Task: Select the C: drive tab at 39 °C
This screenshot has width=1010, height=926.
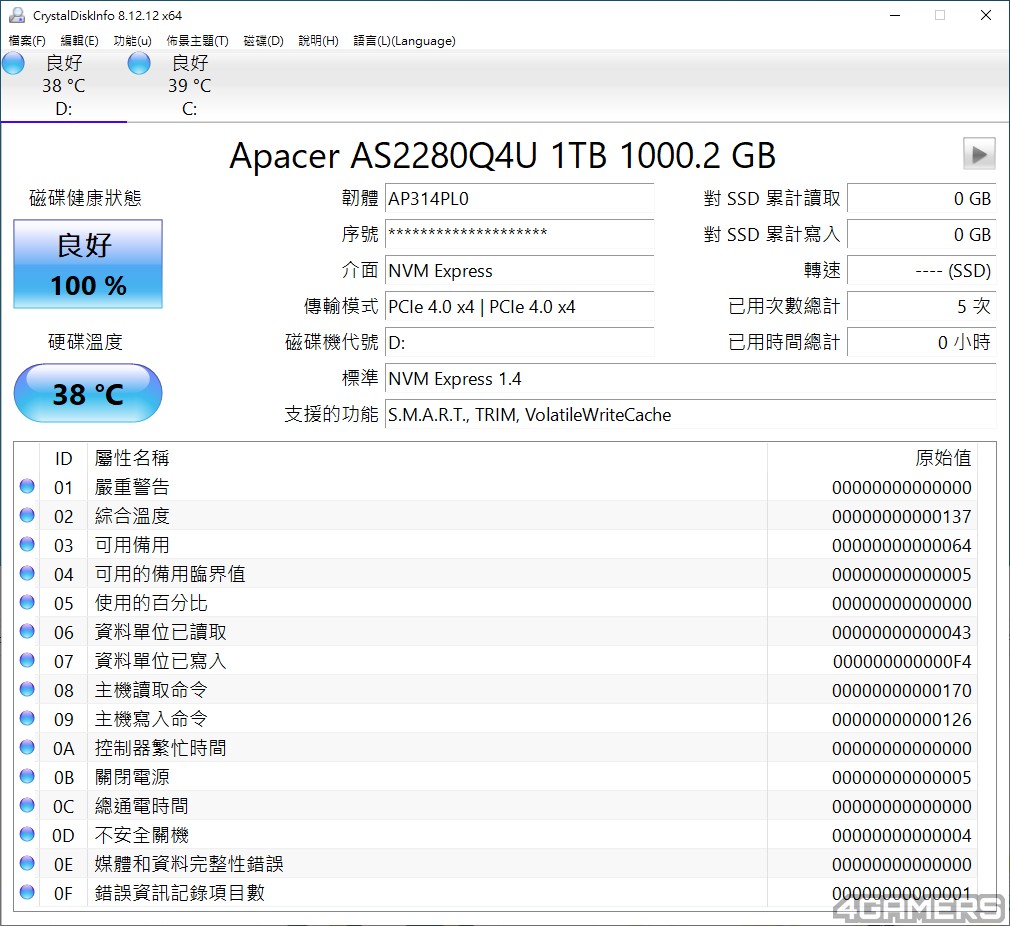Action: coord(189,86)
